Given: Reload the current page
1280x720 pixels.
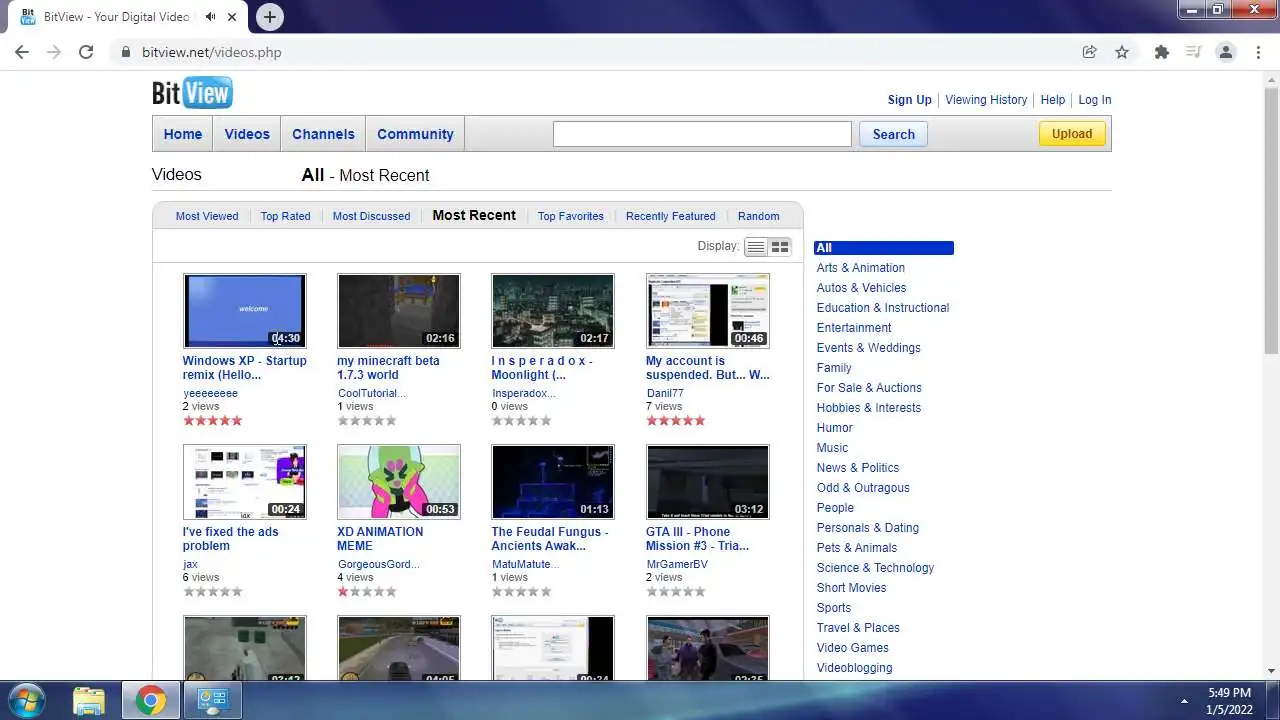Looking at the screenshot, I should pyautogui.click(x=86, y=52).
